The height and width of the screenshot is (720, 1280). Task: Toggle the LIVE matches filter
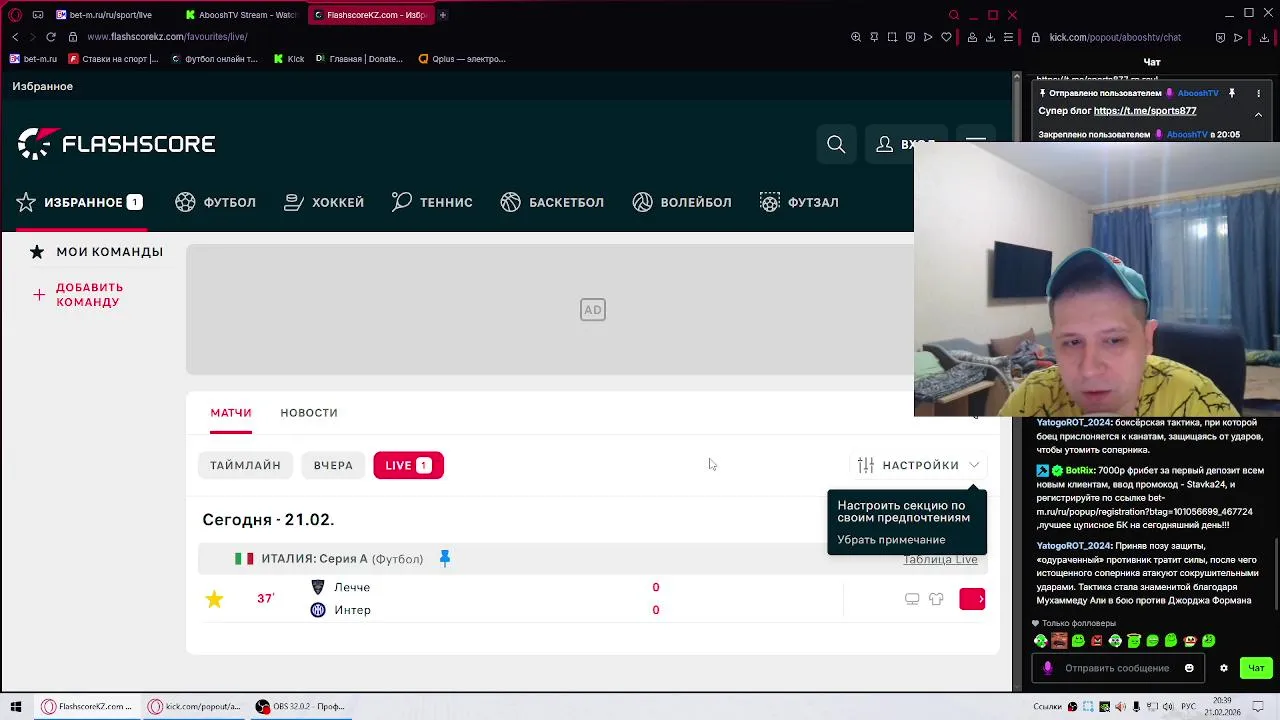coord(408,465)
